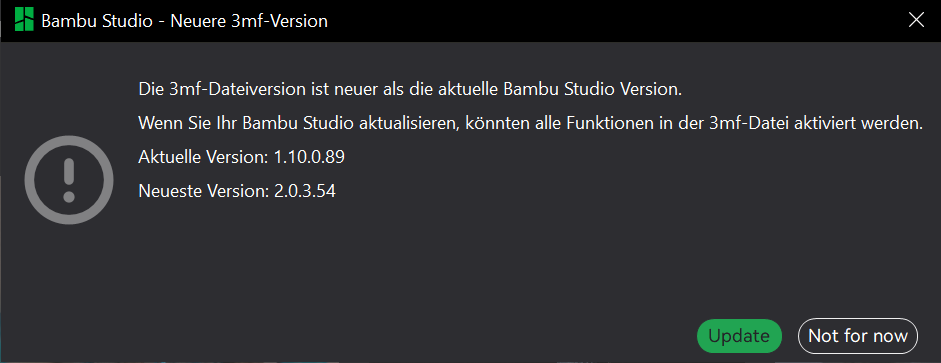
Task: Click the message line starting 'Die 3mf-Dateiversion ist neuer'
Action: click(410, 91)
